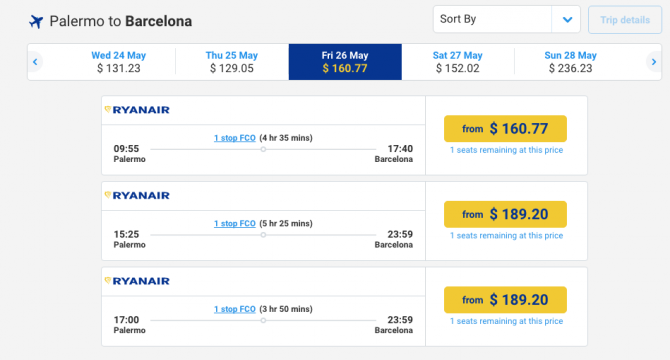Open 1 stop FCO link on 17:00 flight
670x360 pixels.
tap(235, 309)
